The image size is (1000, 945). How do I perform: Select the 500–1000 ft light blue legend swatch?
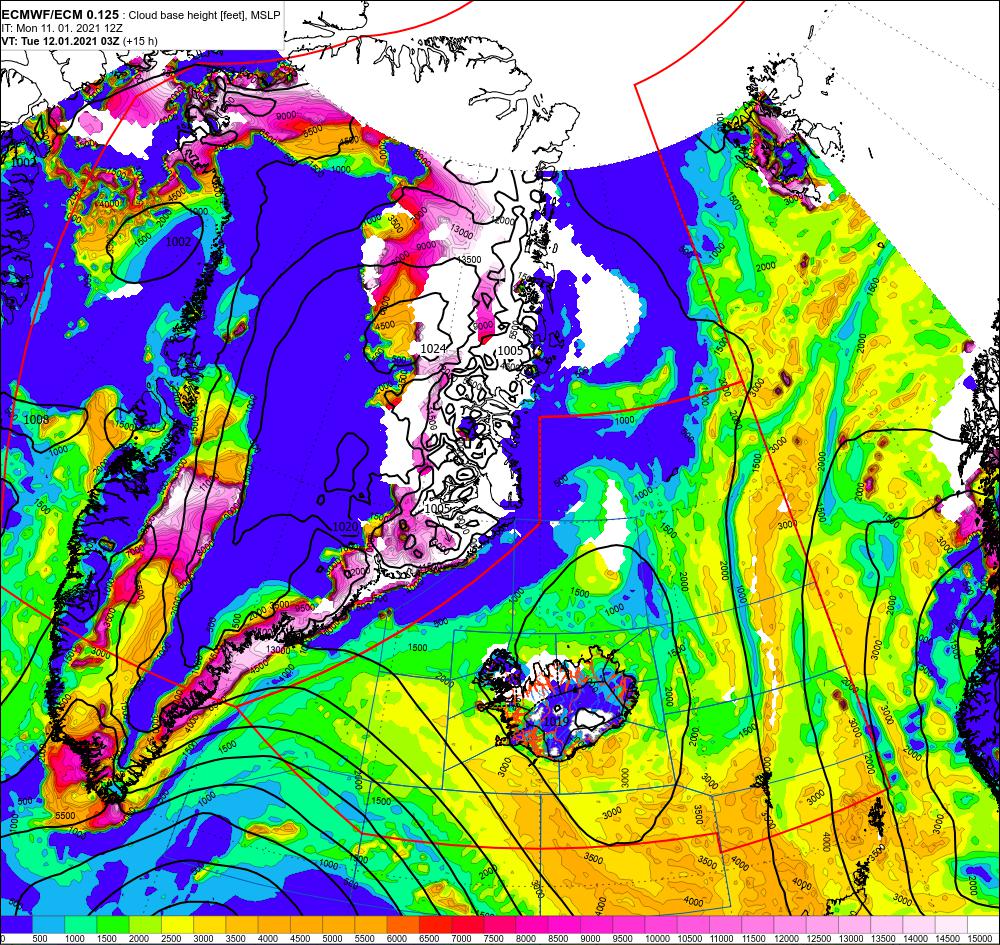click(x=48, y=924)
